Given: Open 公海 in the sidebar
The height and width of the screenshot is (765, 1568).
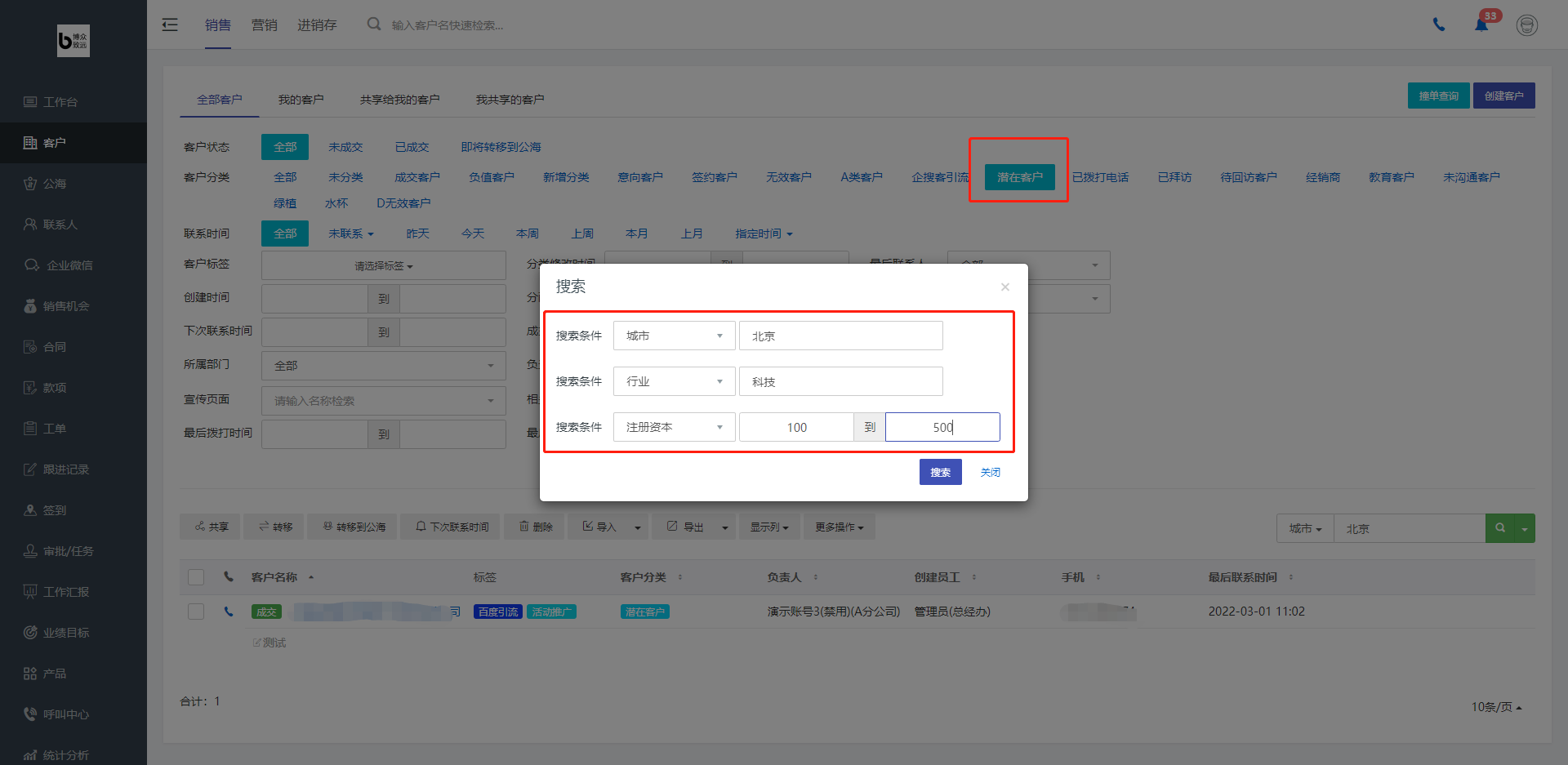Looking at the screenshot, I should 73,184.
